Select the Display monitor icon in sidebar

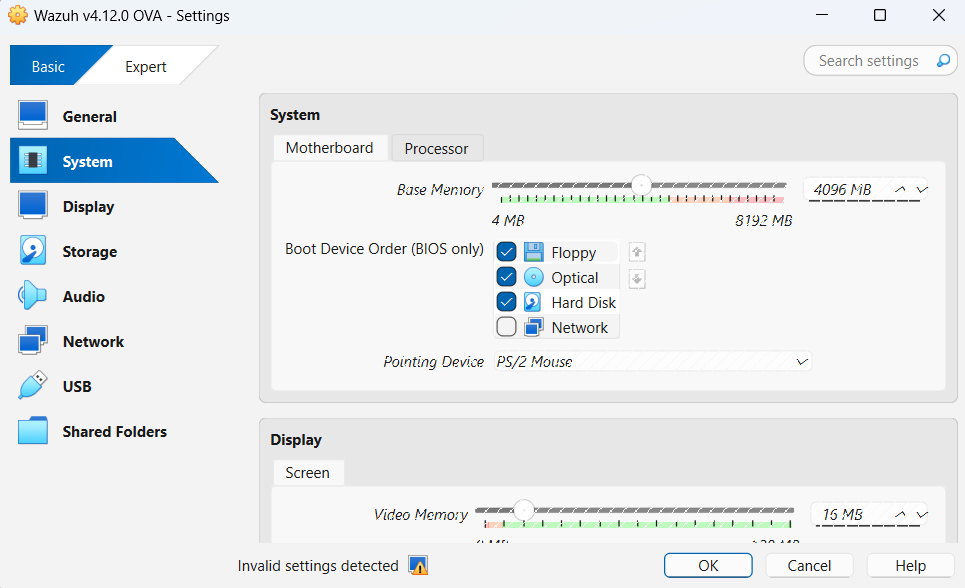tap(33, 206)
